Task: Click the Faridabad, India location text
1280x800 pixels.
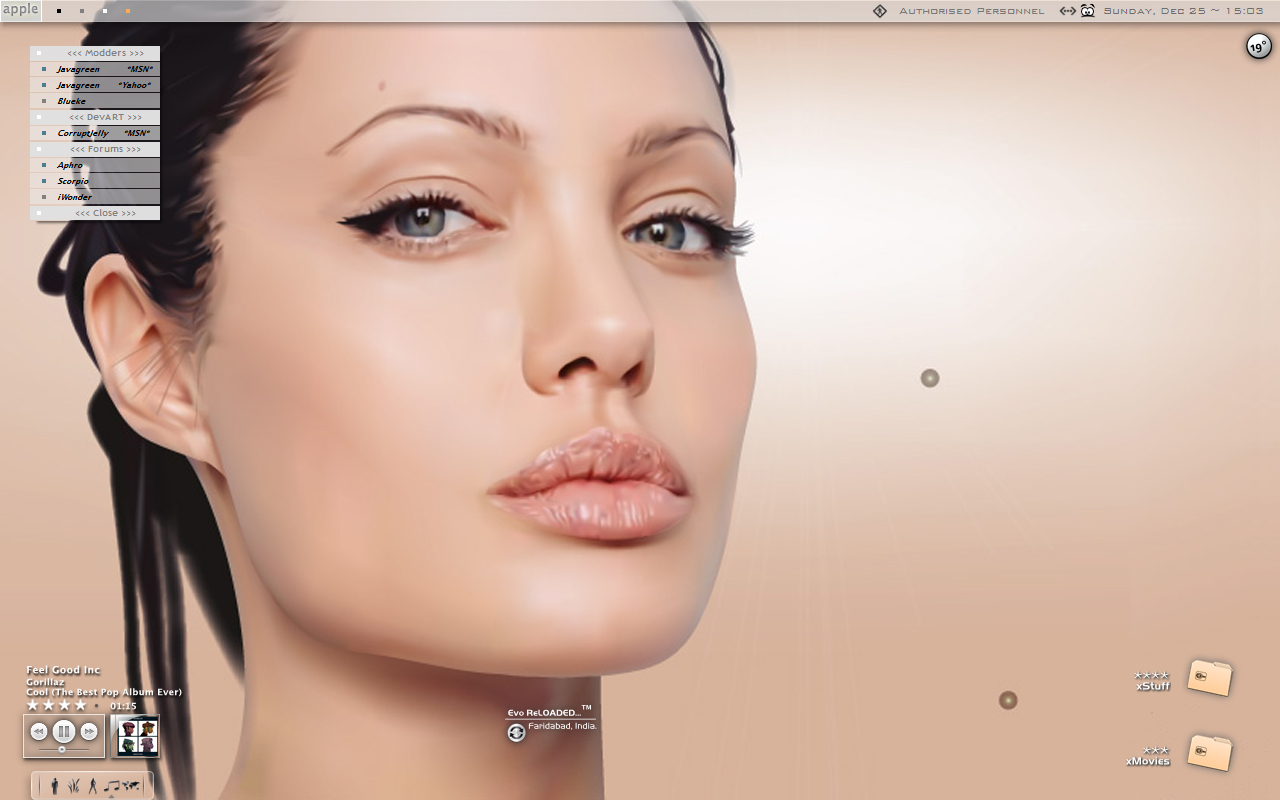Action: (563, 726)
